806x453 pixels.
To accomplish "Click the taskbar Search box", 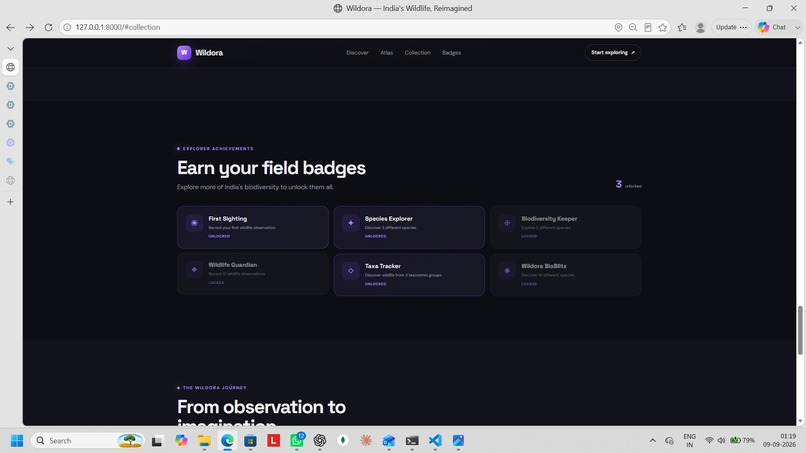I will (x=88, y=441).
